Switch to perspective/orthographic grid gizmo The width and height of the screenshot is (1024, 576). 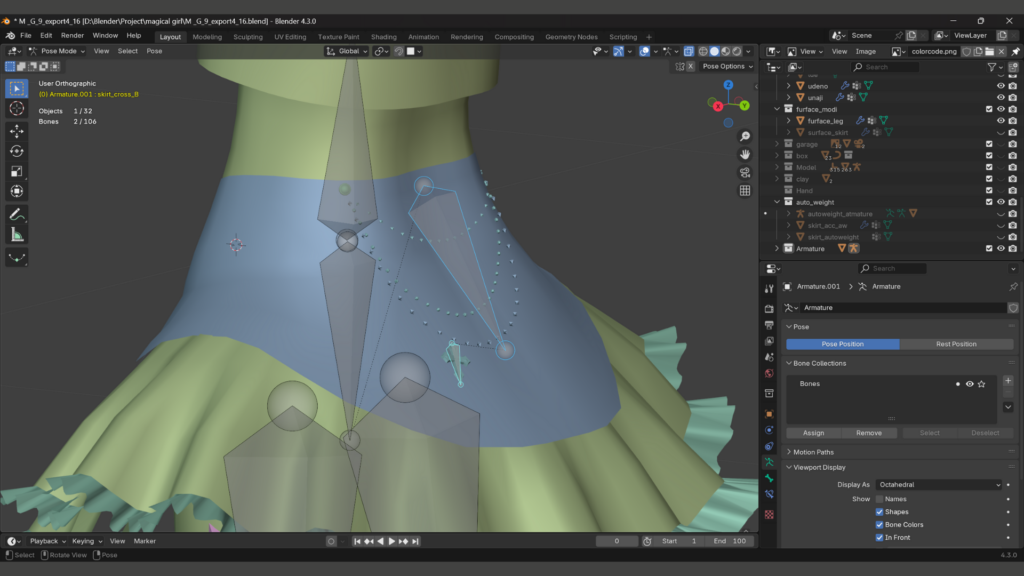(x=745, y=190)
